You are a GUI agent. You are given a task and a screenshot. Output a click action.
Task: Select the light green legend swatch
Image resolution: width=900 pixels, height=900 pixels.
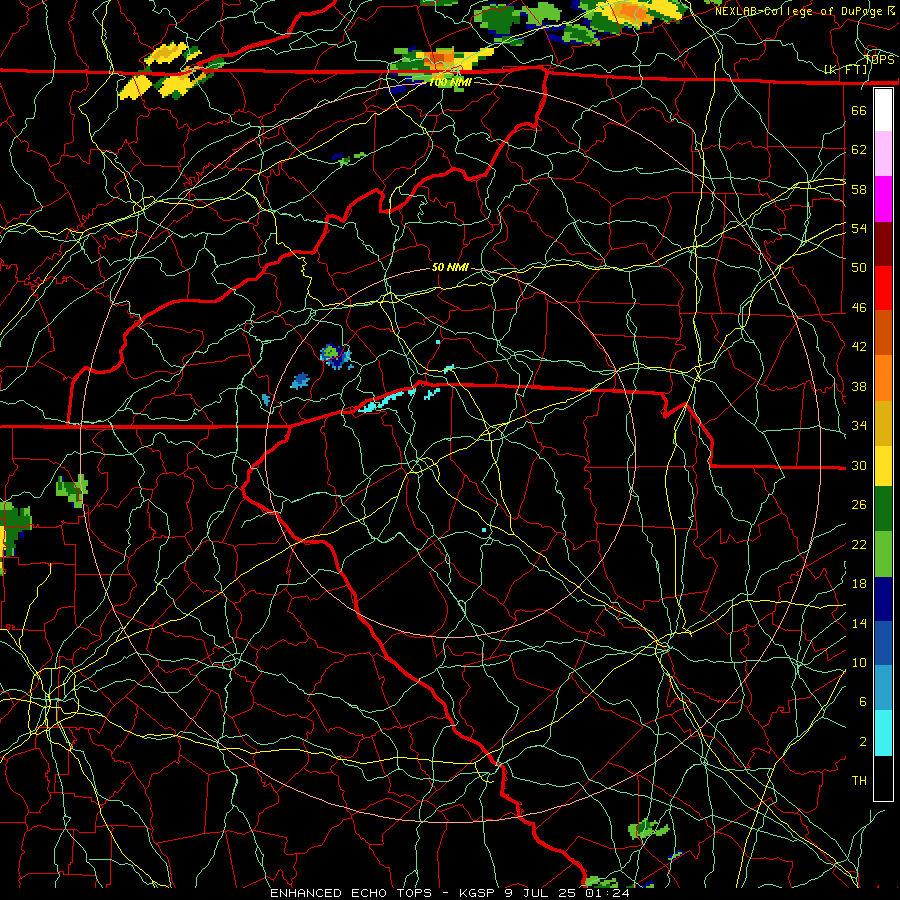click(883, 554)
